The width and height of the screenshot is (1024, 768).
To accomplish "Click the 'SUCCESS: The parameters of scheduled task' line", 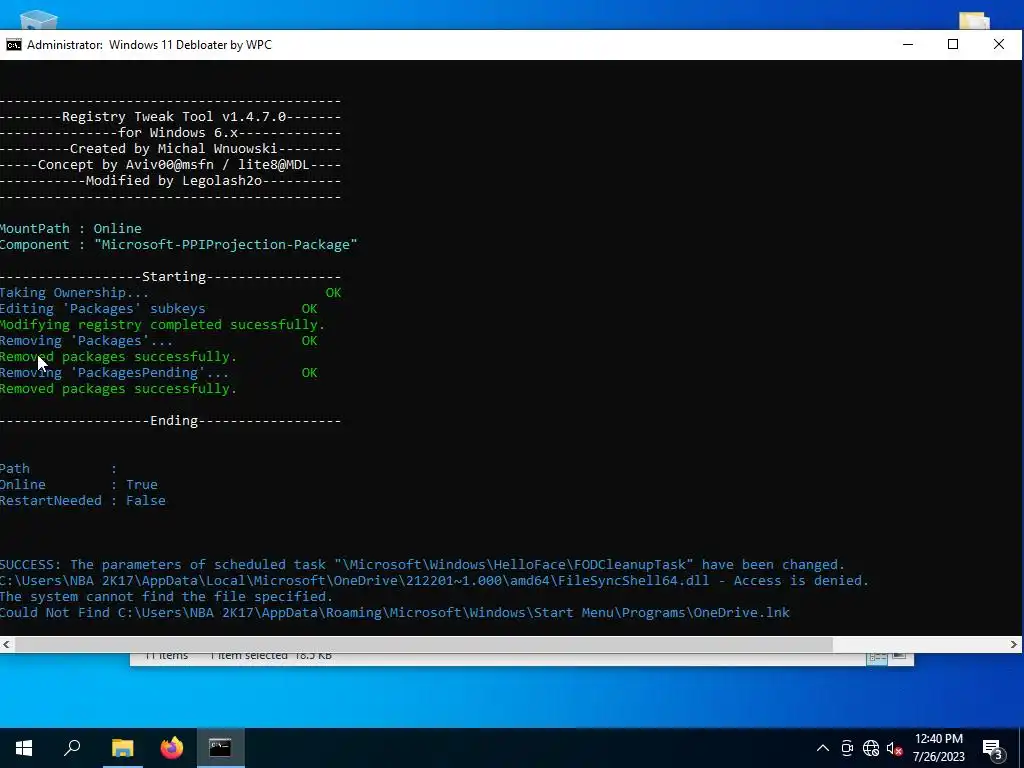I will point(423,565).
